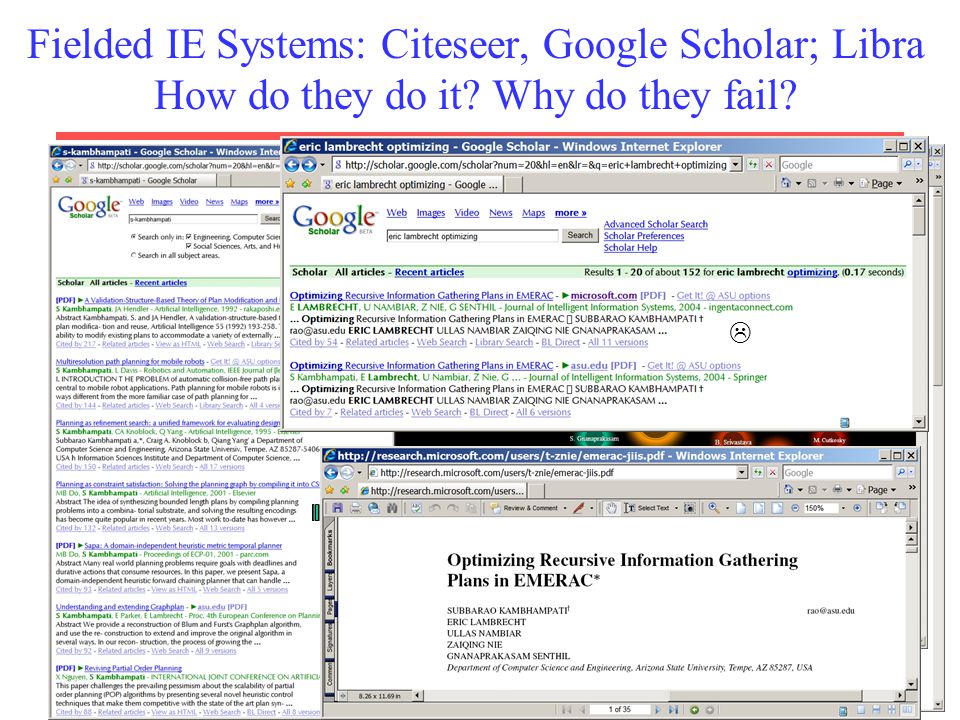The image size is (960, 720).
Task: Open address bar dropdown in emerac-jiis.pdf window
Action: pos(742,472)
